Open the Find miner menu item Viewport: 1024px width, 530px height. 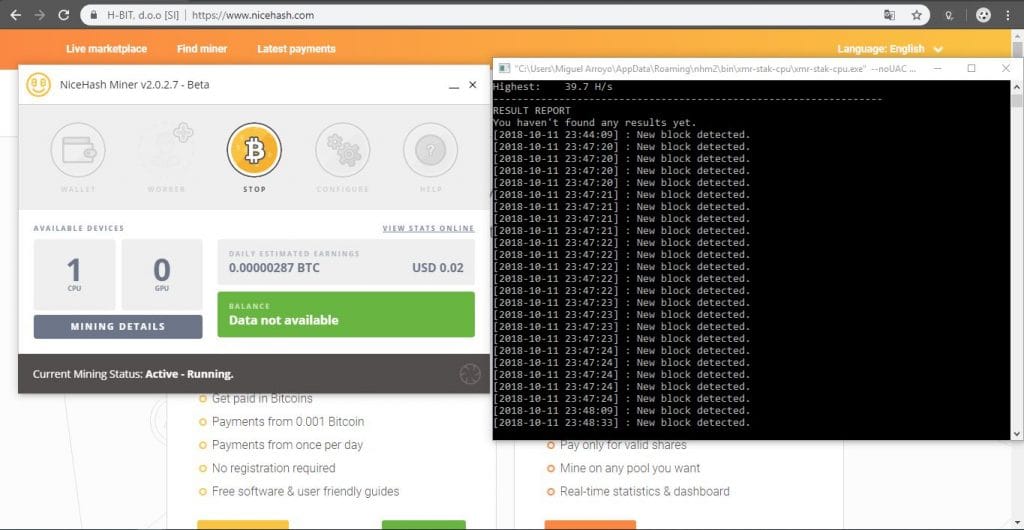[202, 49]
